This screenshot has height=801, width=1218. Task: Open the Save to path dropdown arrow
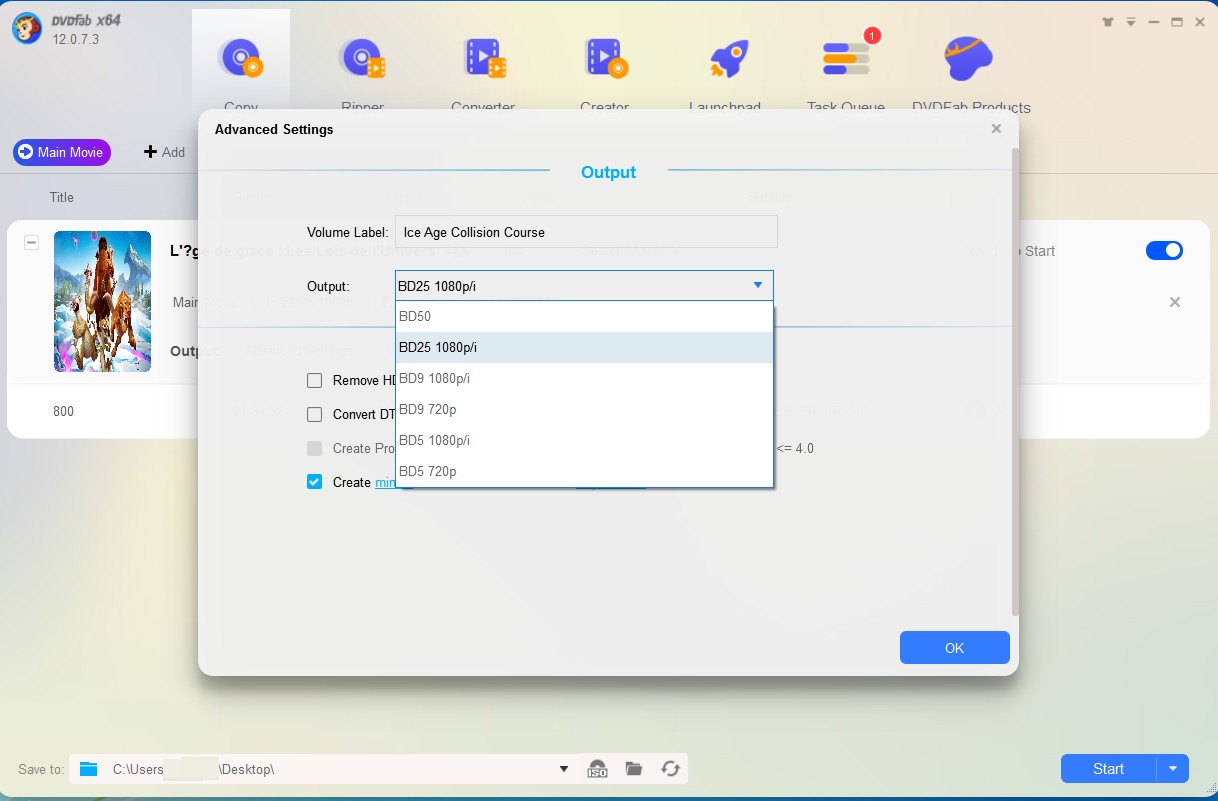click(564, 769)
